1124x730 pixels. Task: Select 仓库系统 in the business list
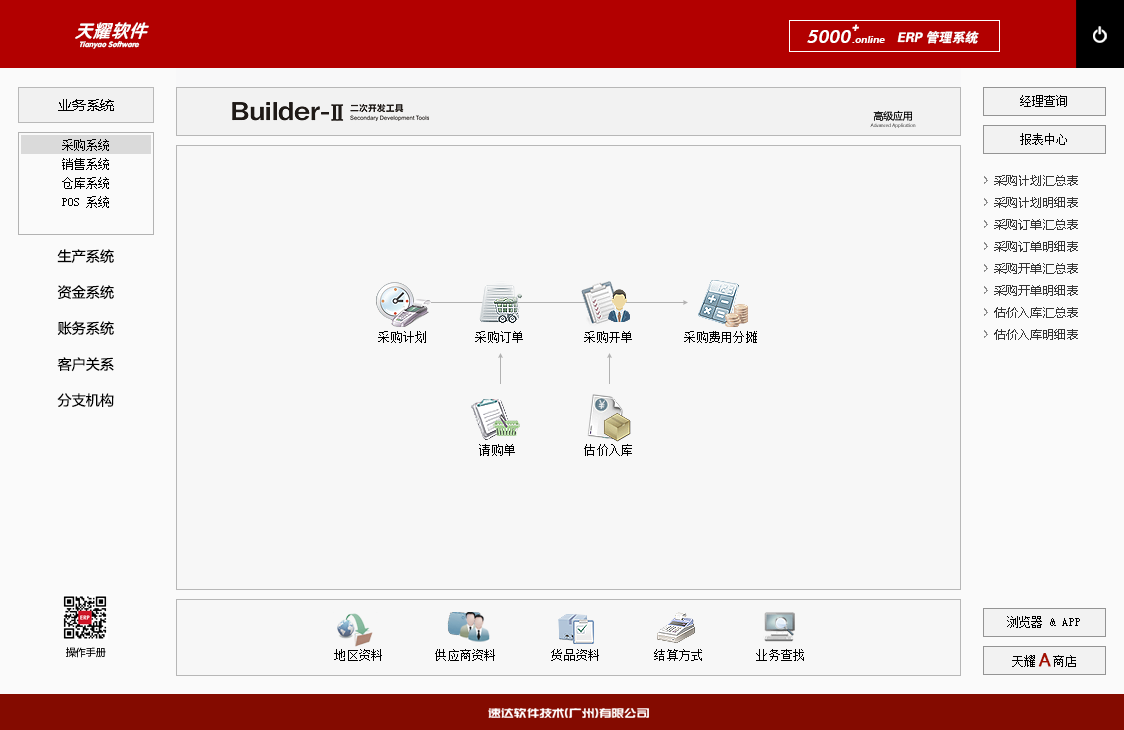[x=86, y=183]
